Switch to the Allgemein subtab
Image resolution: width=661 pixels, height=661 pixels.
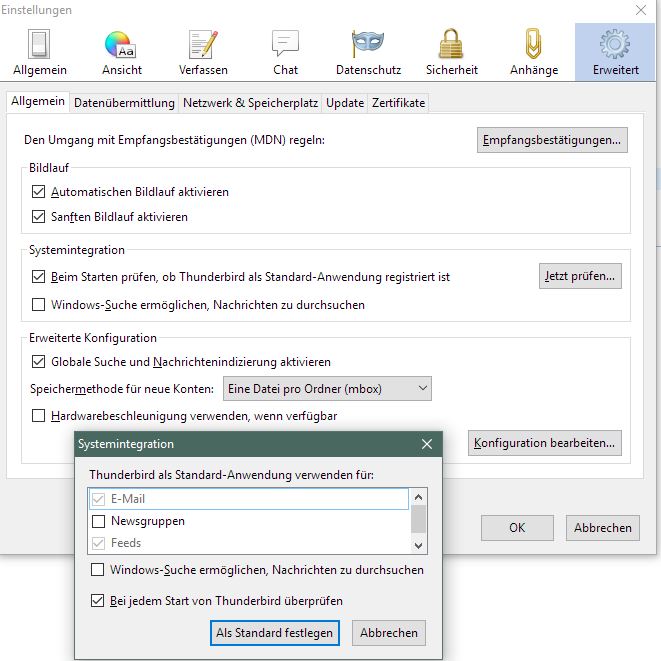tap(38, 102)
